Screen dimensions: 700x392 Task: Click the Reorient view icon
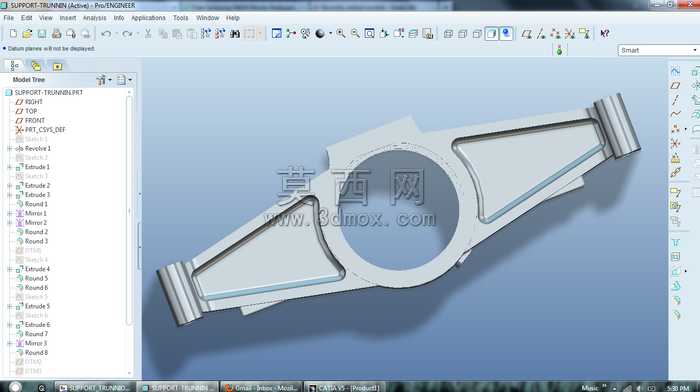pos(384,33)
